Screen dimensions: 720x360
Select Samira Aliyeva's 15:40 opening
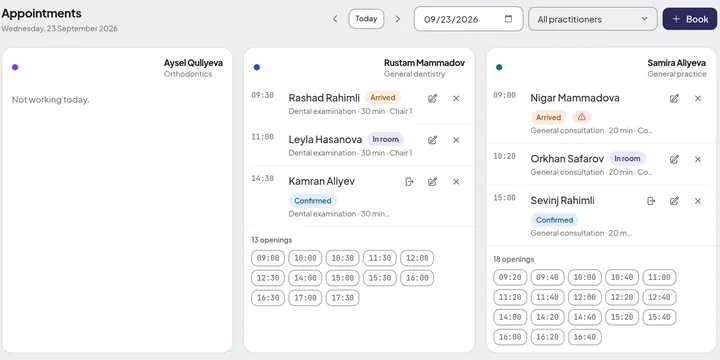[x=659, y=317]
